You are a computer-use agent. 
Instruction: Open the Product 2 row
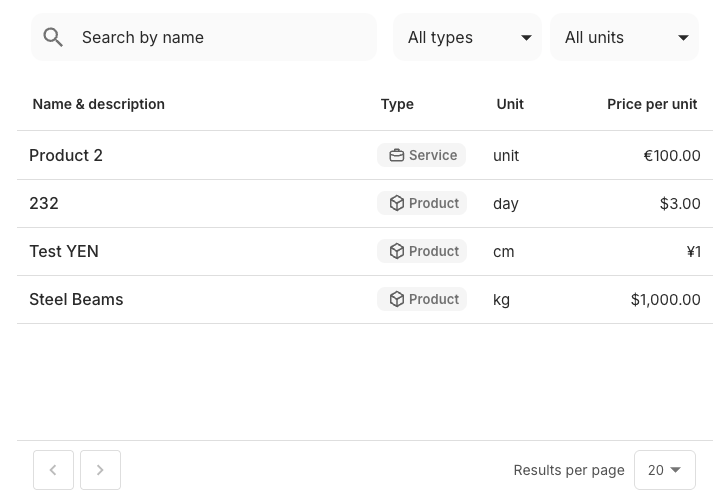click(x=66, y=155)
